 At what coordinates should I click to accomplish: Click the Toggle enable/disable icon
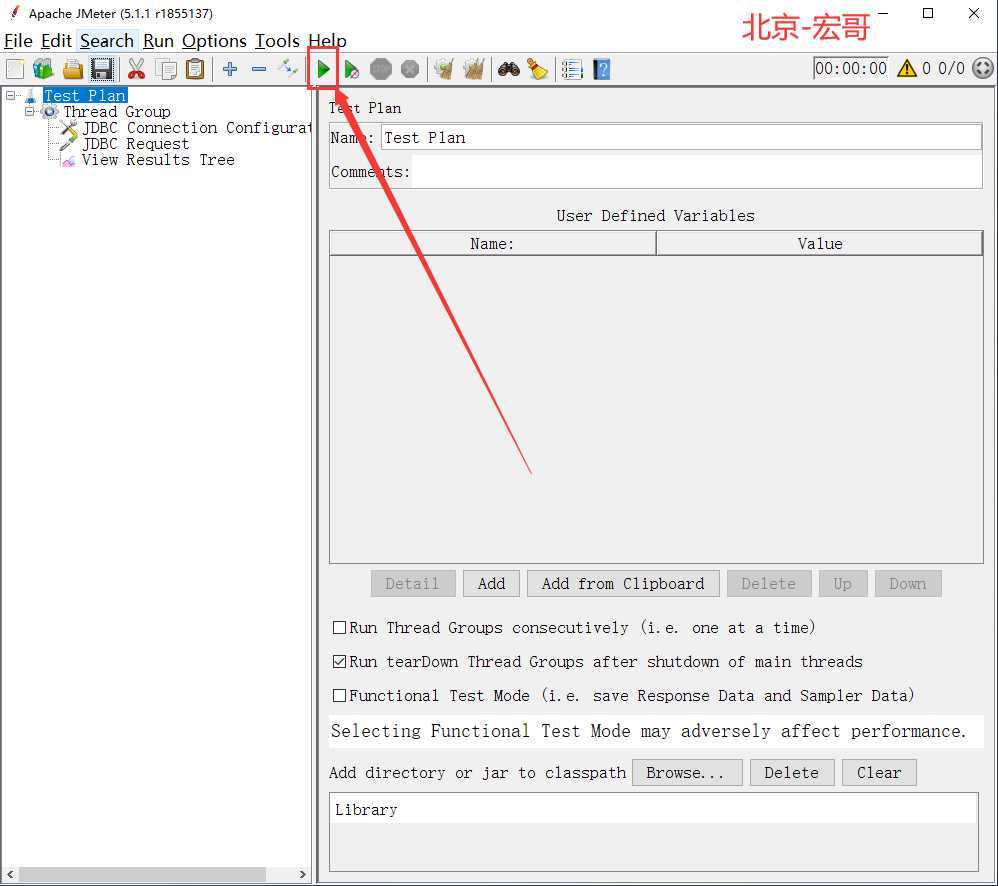pyautogui.click(x=288, y=67)
